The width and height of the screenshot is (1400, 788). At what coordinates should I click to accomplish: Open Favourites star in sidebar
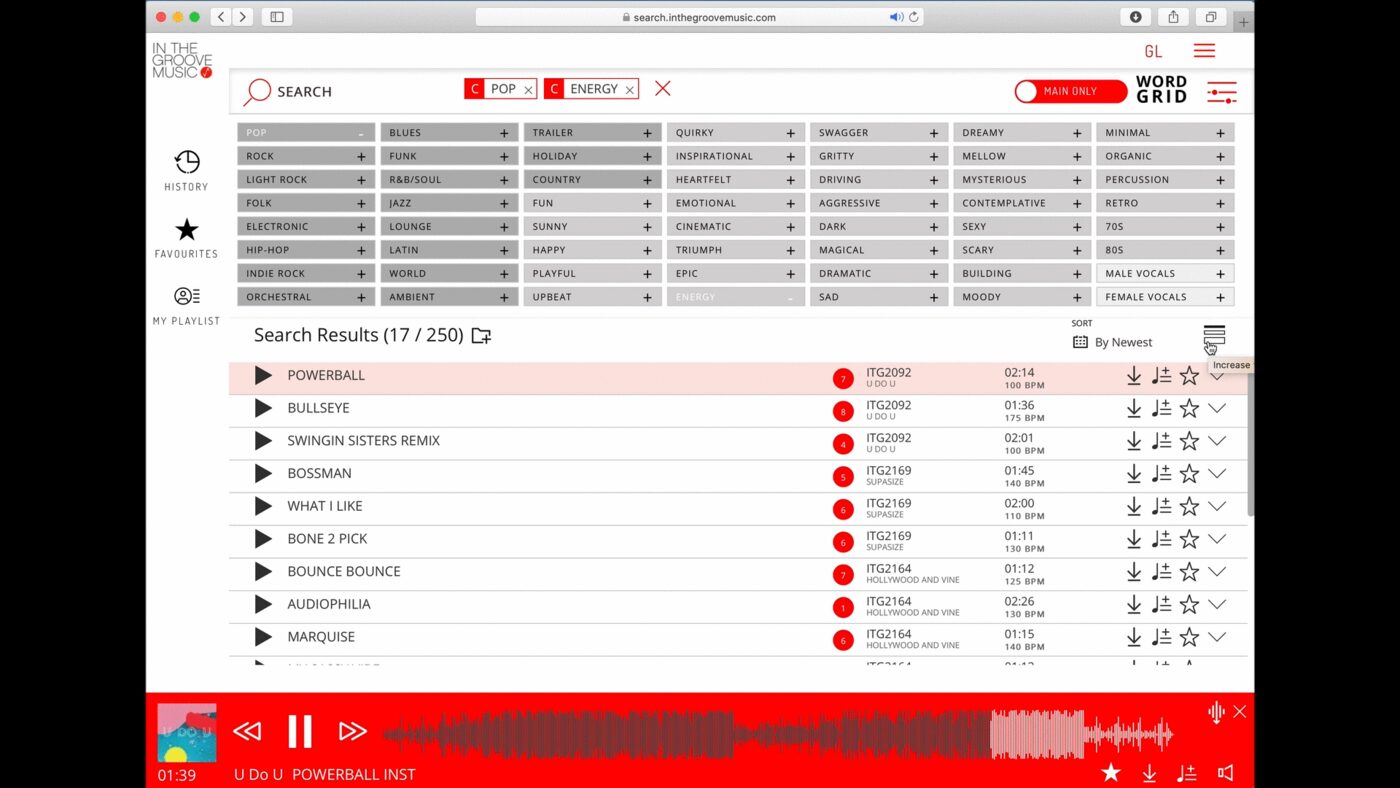(x=187, y=230)
